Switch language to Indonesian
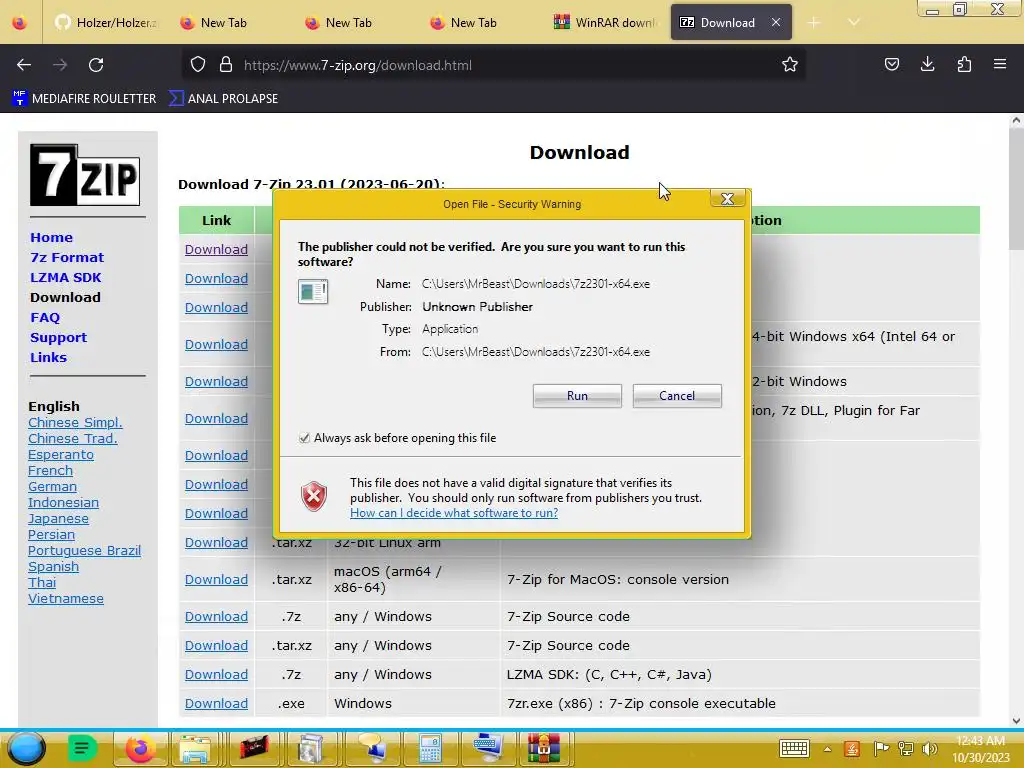 [63, 503]
